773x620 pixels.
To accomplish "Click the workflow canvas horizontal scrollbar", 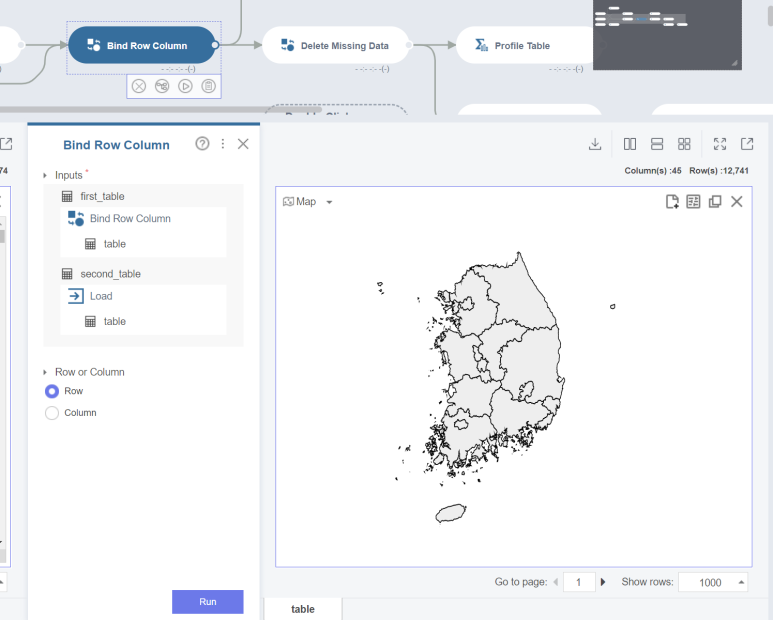I will (x=161, y=109).
